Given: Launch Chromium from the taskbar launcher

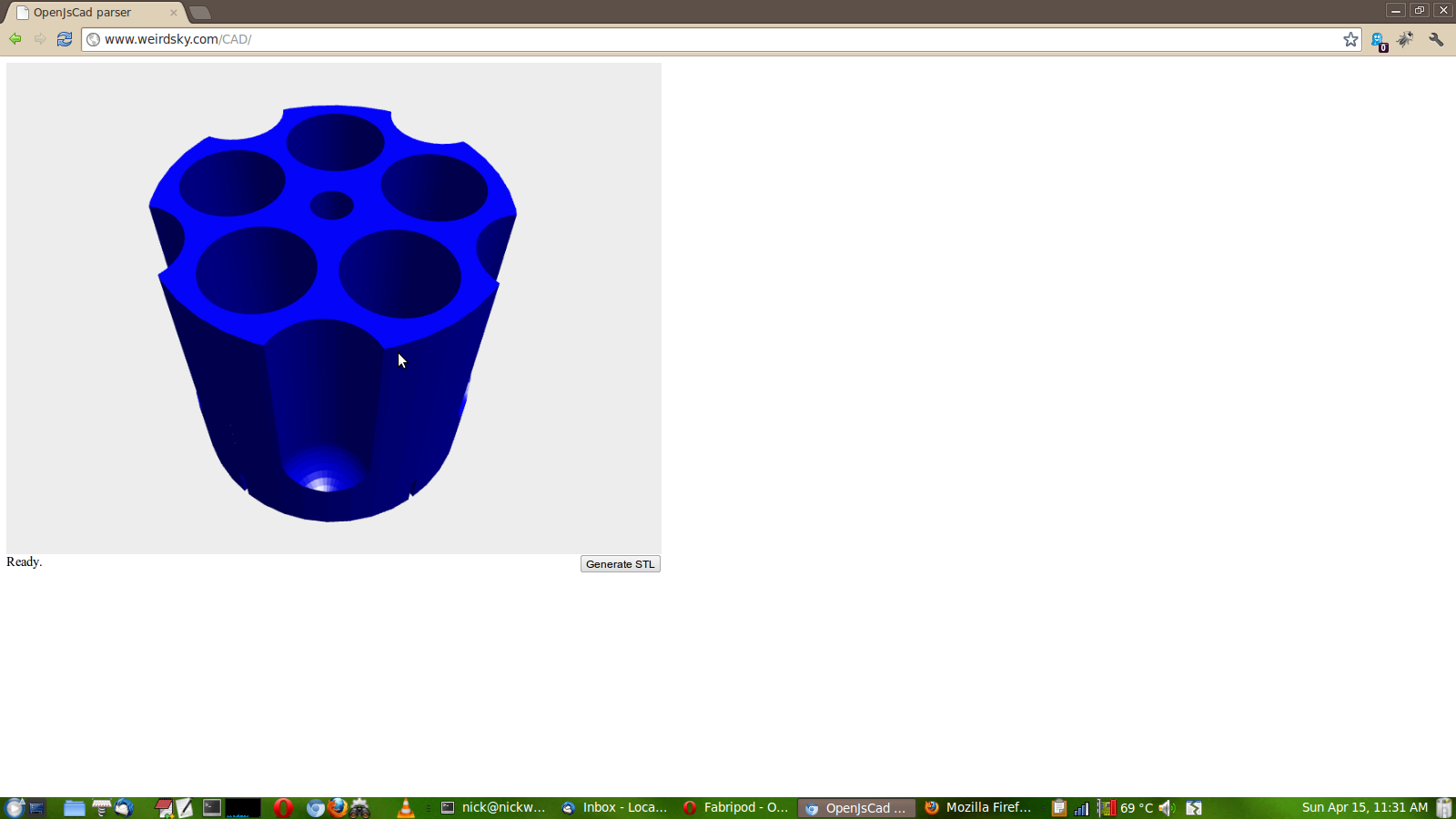Looking at the screenshot, I should [315, 807].
